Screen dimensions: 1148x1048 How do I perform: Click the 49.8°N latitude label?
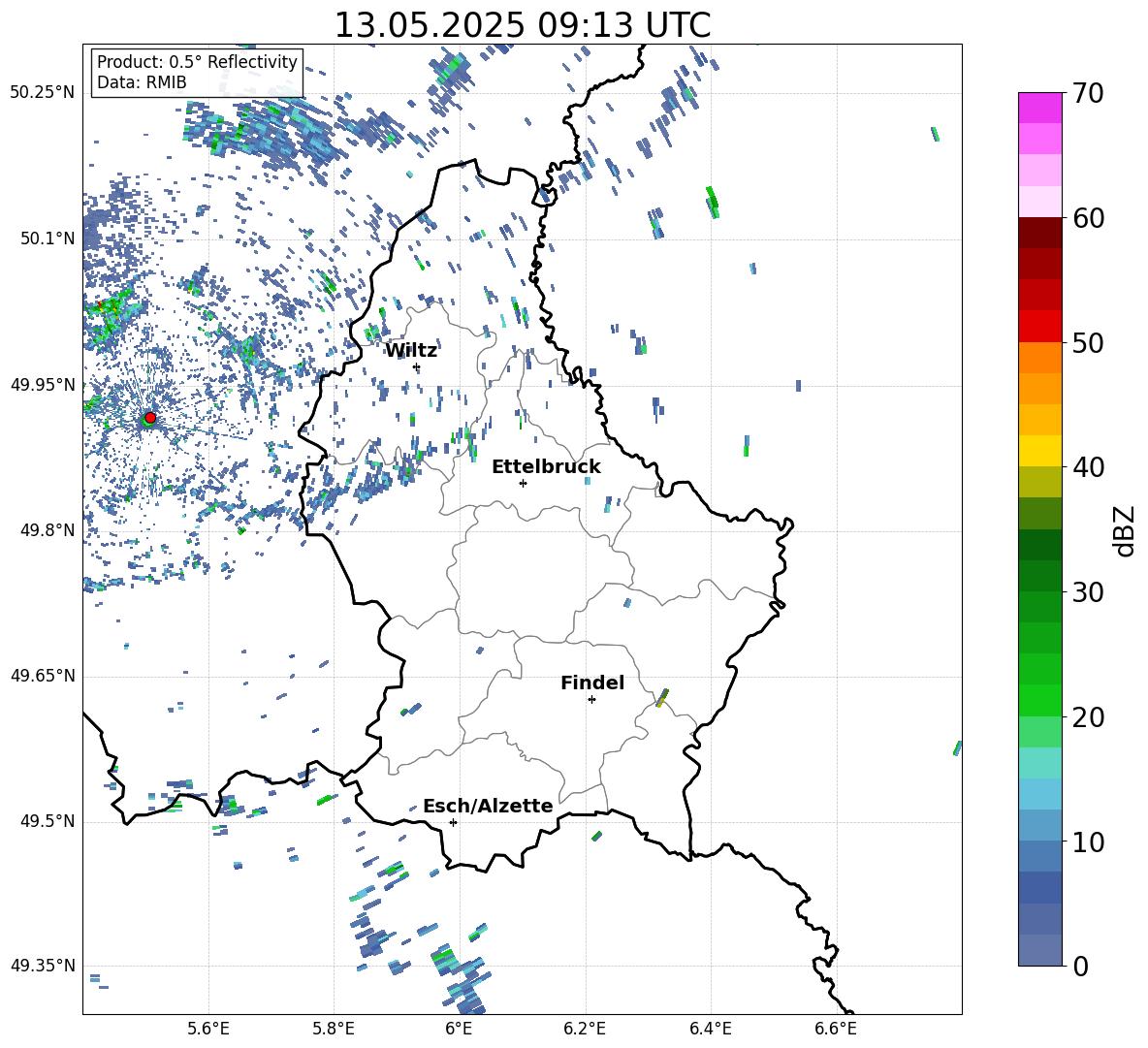click(48, 530)
